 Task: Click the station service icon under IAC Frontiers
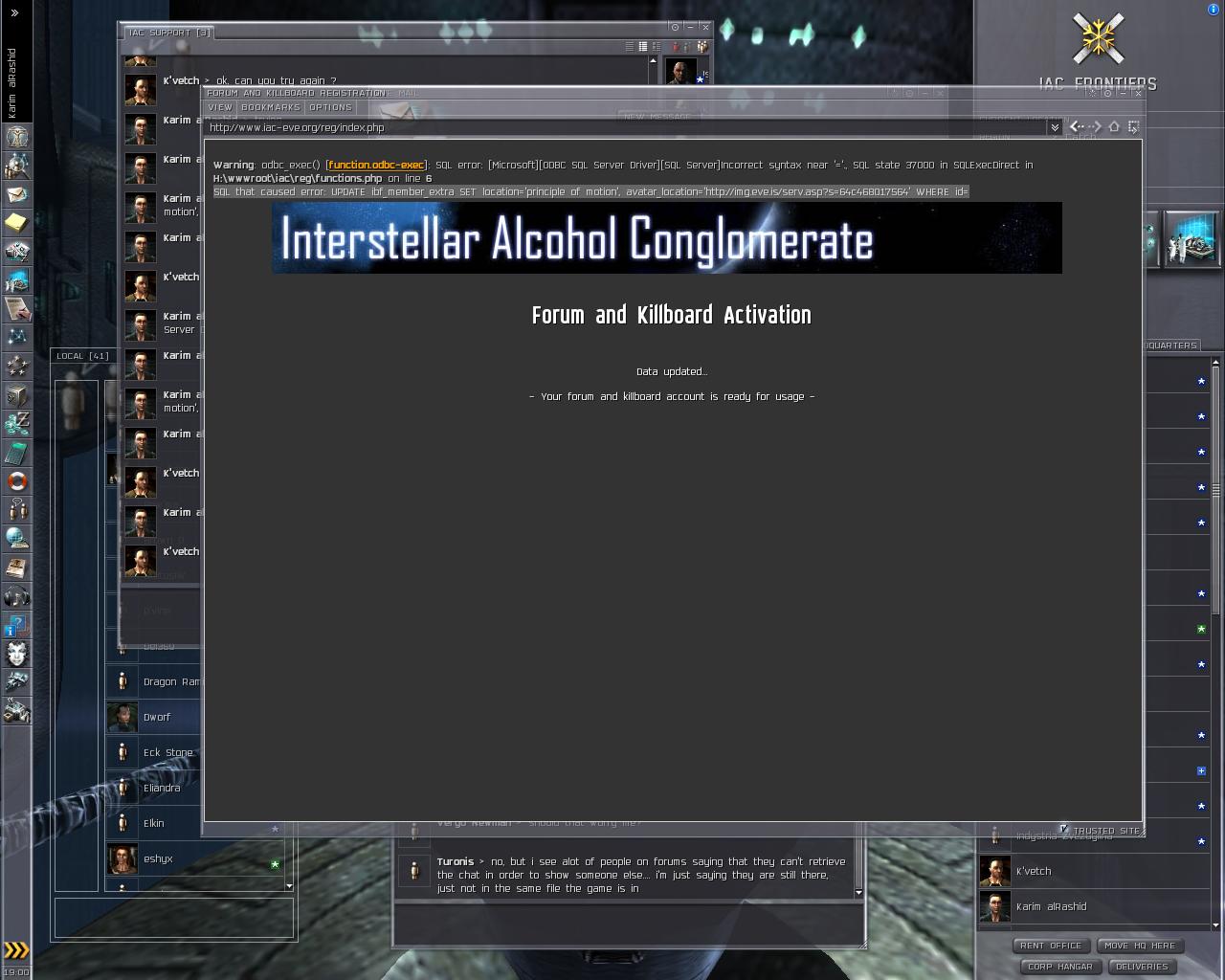pos(1192,238)
